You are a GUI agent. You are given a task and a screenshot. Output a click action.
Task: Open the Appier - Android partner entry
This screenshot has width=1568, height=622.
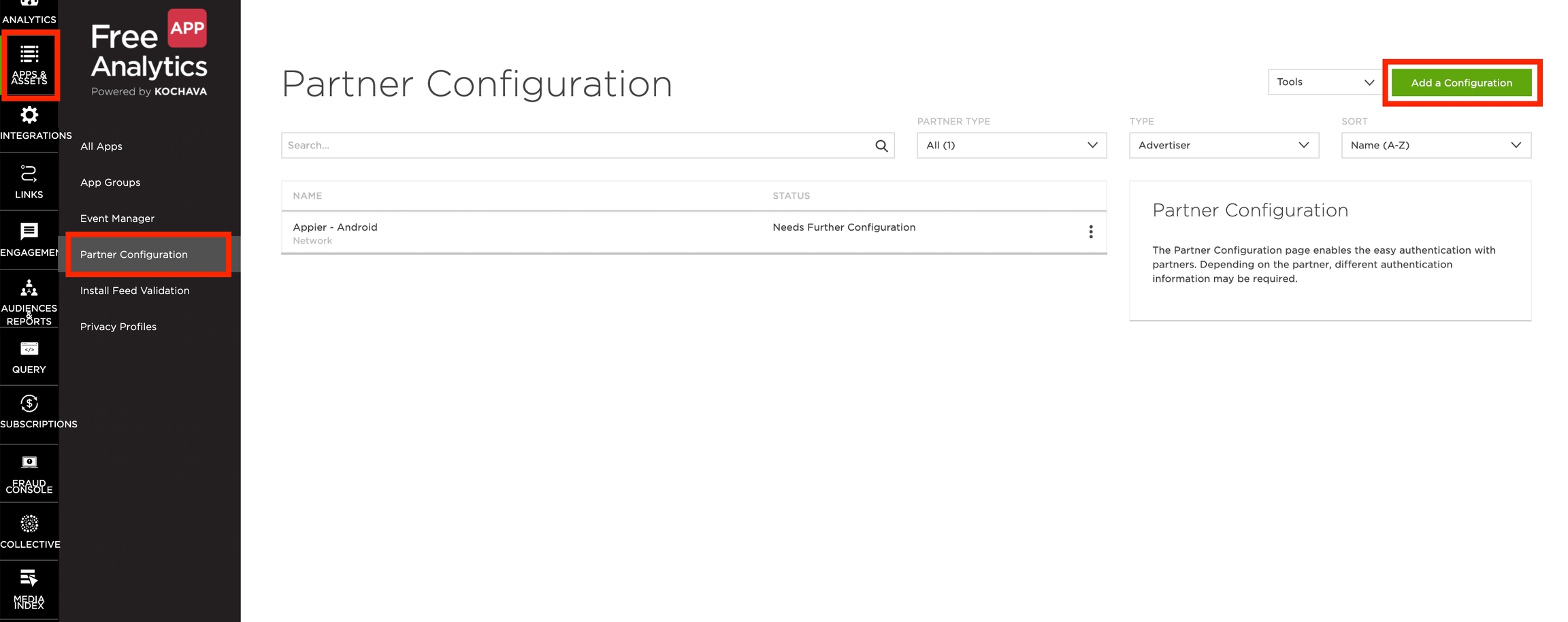tap(335, 227)
